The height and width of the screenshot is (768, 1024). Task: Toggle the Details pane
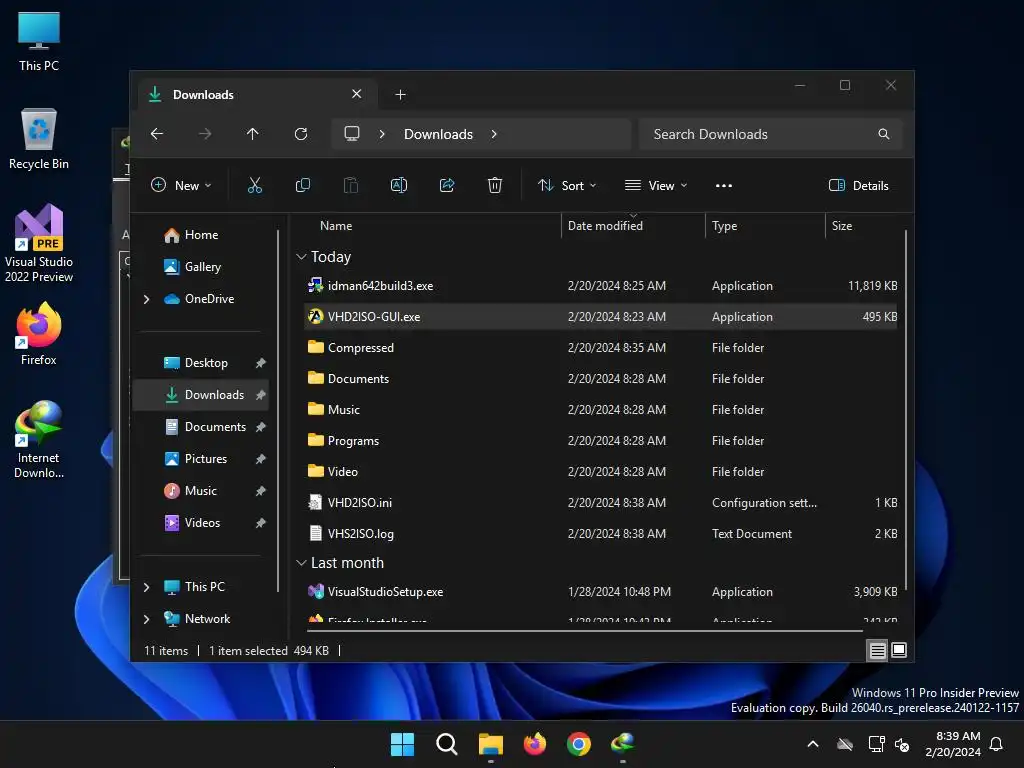click(x=858, y=185)
